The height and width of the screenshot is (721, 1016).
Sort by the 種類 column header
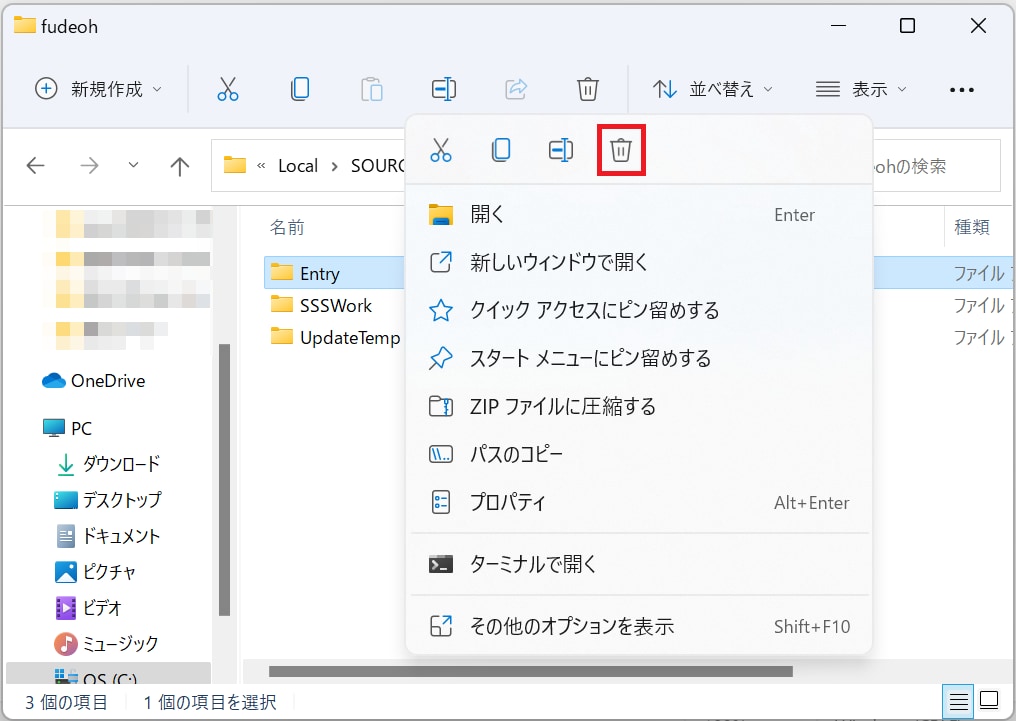pos(972,227)
